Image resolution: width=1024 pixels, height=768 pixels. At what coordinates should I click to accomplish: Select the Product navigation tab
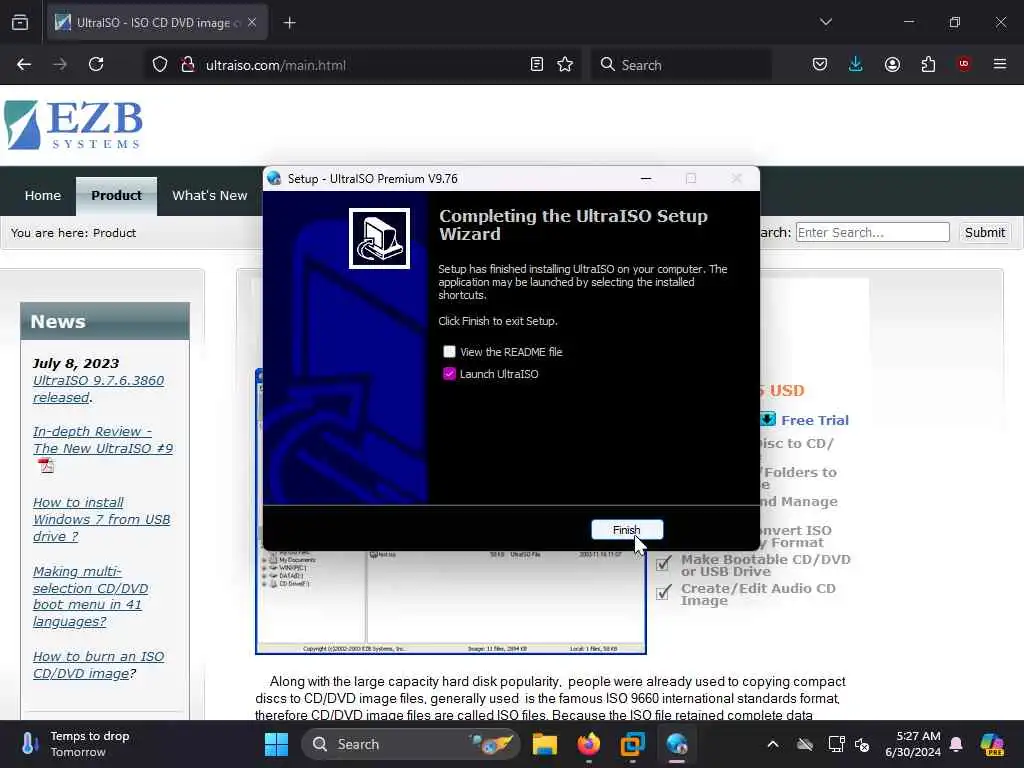pos(116,195)
